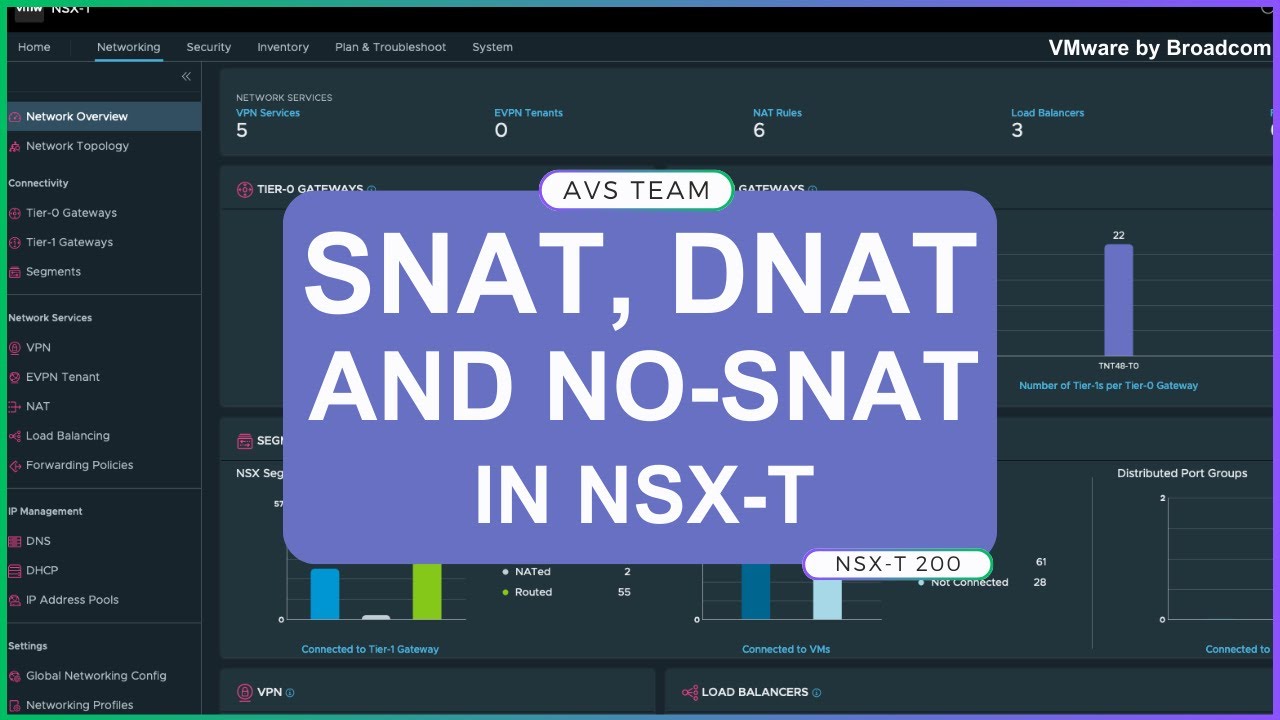Open Plan & Troubleshoot tab
This screenshot has width=1280, height=720.
tap(390, 47)
